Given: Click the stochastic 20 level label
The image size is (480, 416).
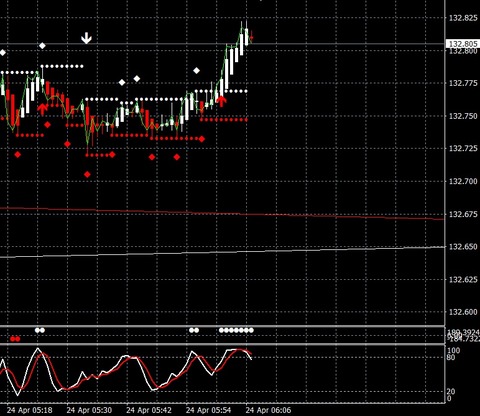Looking at the screenshot, I should tap(451, 391).
